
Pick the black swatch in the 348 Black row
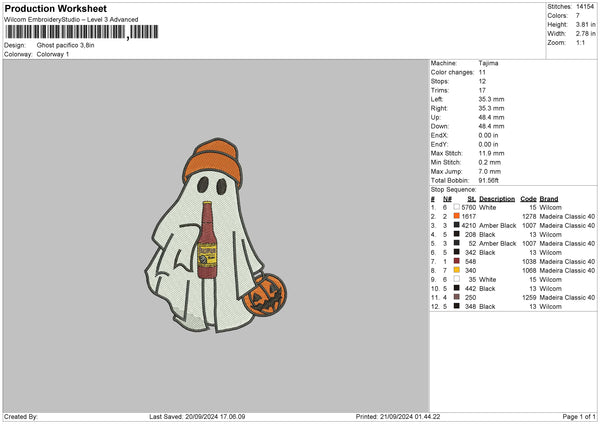click(457, 306)
